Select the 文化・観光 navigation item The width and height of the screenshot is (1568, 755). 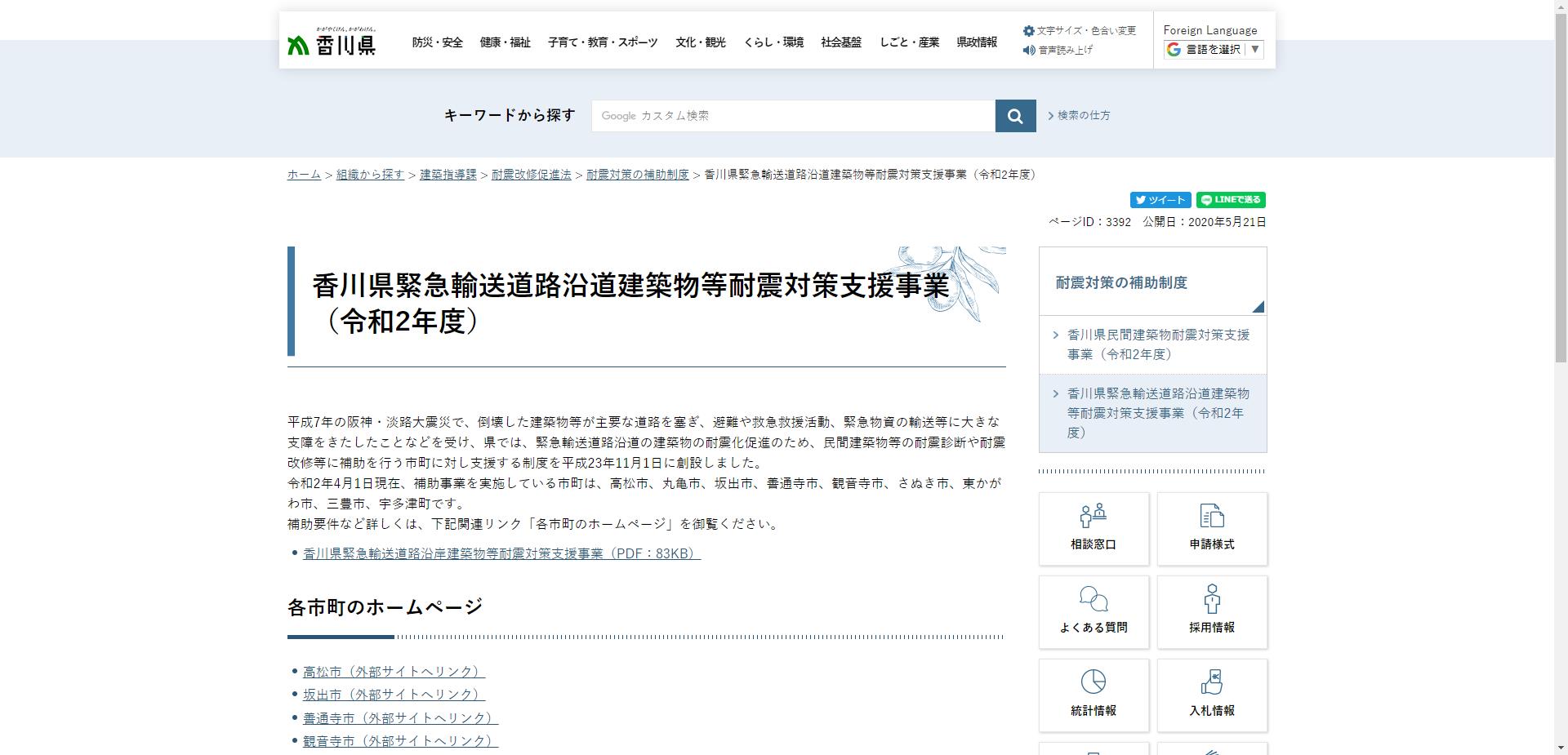coord(701,42)
